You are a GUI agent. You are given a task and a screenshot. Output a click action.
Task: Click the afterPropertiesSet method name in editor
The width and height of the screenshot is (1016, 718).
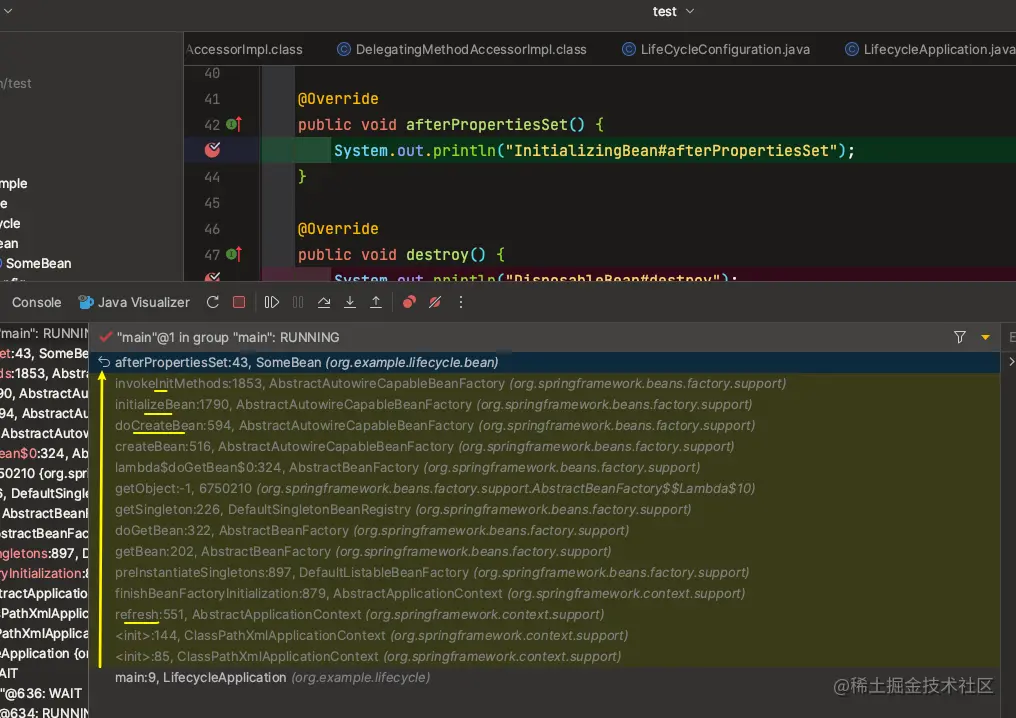click(487, 124)
